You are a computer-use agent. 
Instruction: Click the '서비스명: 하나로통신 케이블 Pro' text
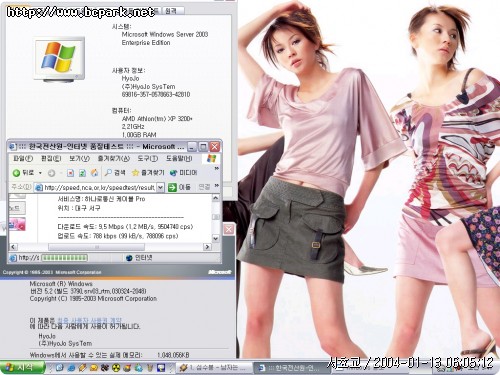pyautogui.click(x=101, y=199)
